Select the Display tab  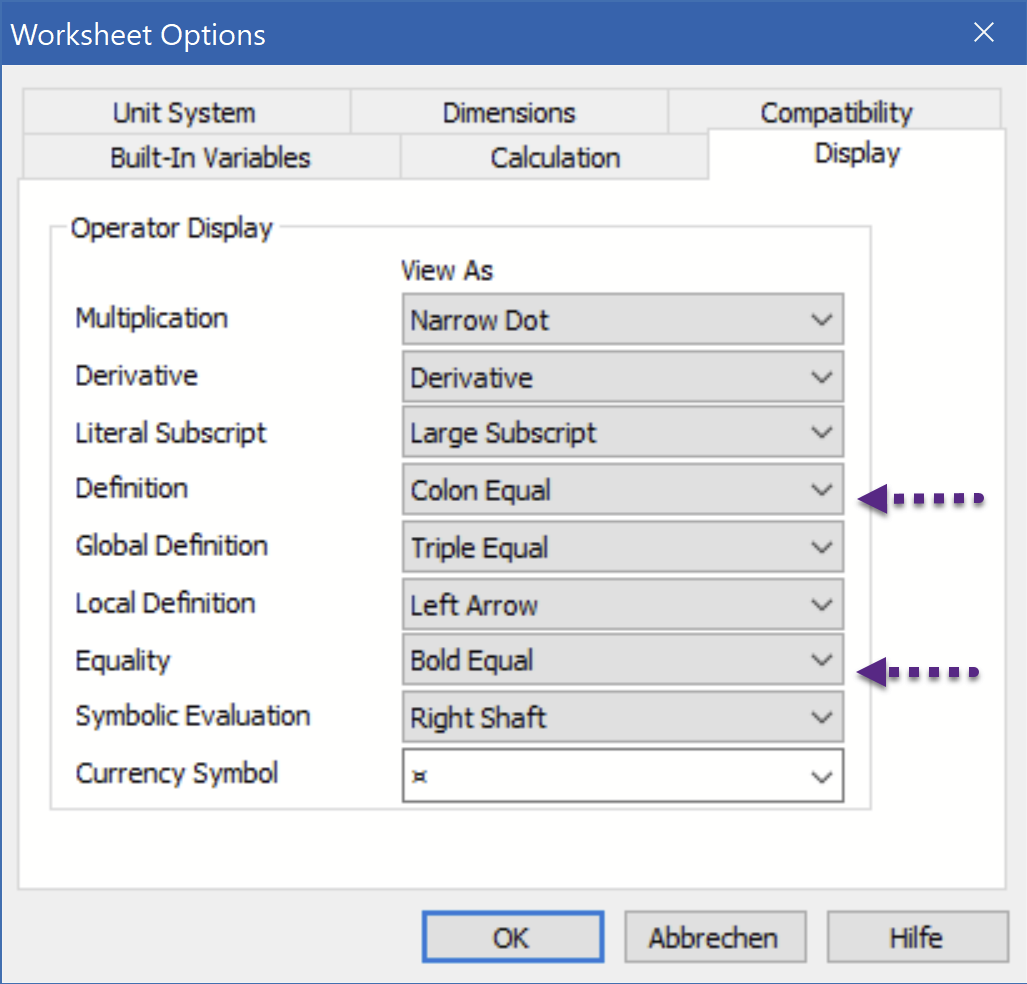pos(857,154)
